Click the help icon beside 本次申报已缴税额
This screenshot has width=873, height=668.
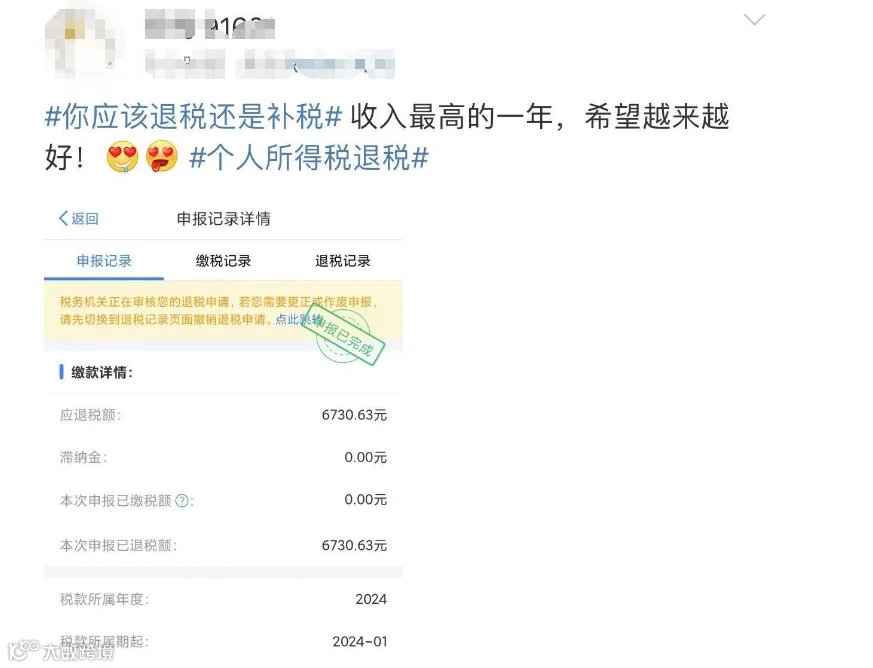(182, 500)
